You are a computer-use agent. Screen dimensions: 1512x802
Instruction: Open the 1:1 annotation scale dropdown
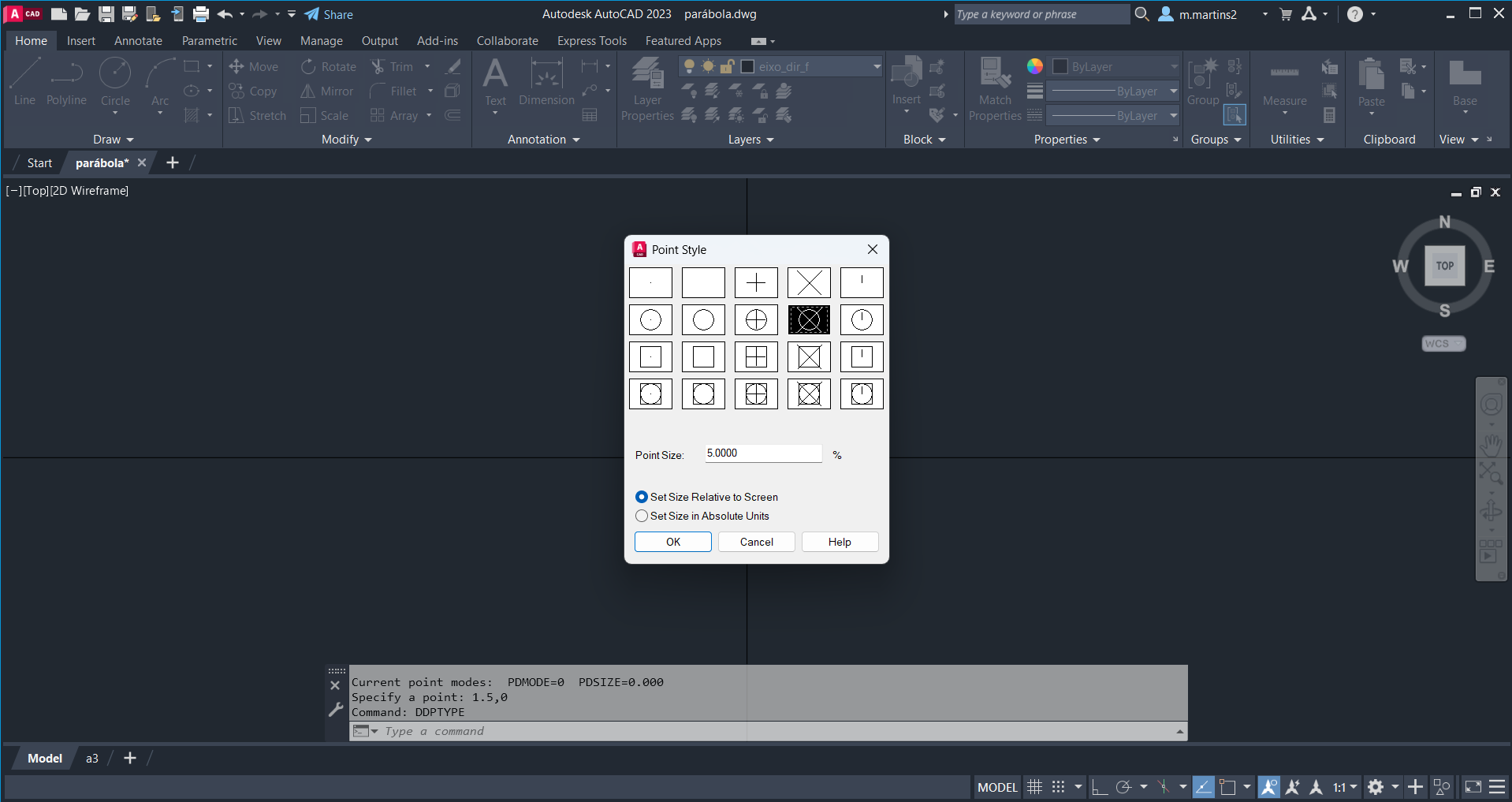pyautogui.click(x=1345, y=787)
